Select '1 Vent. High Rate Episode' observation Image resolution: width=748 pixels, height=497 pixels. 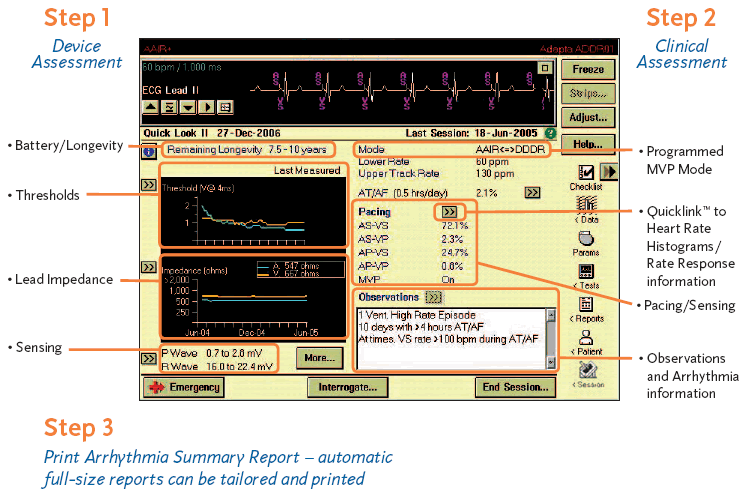click(417, 315)
